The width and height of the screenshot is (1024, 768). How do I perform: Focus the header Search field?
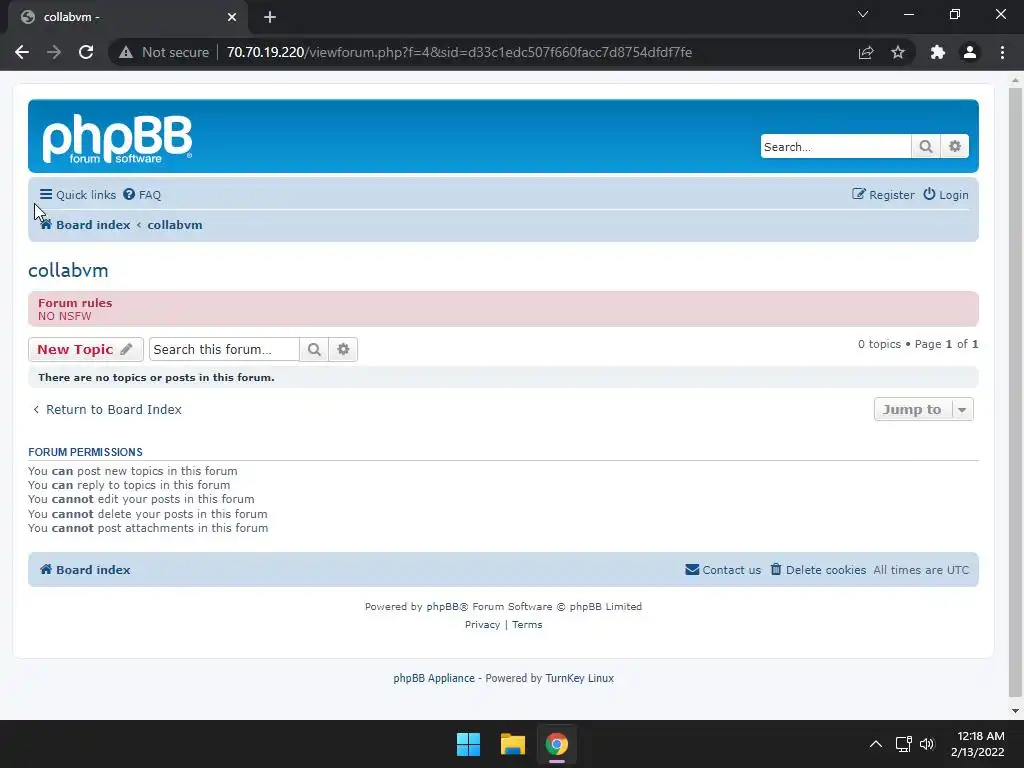click(836, 146)
